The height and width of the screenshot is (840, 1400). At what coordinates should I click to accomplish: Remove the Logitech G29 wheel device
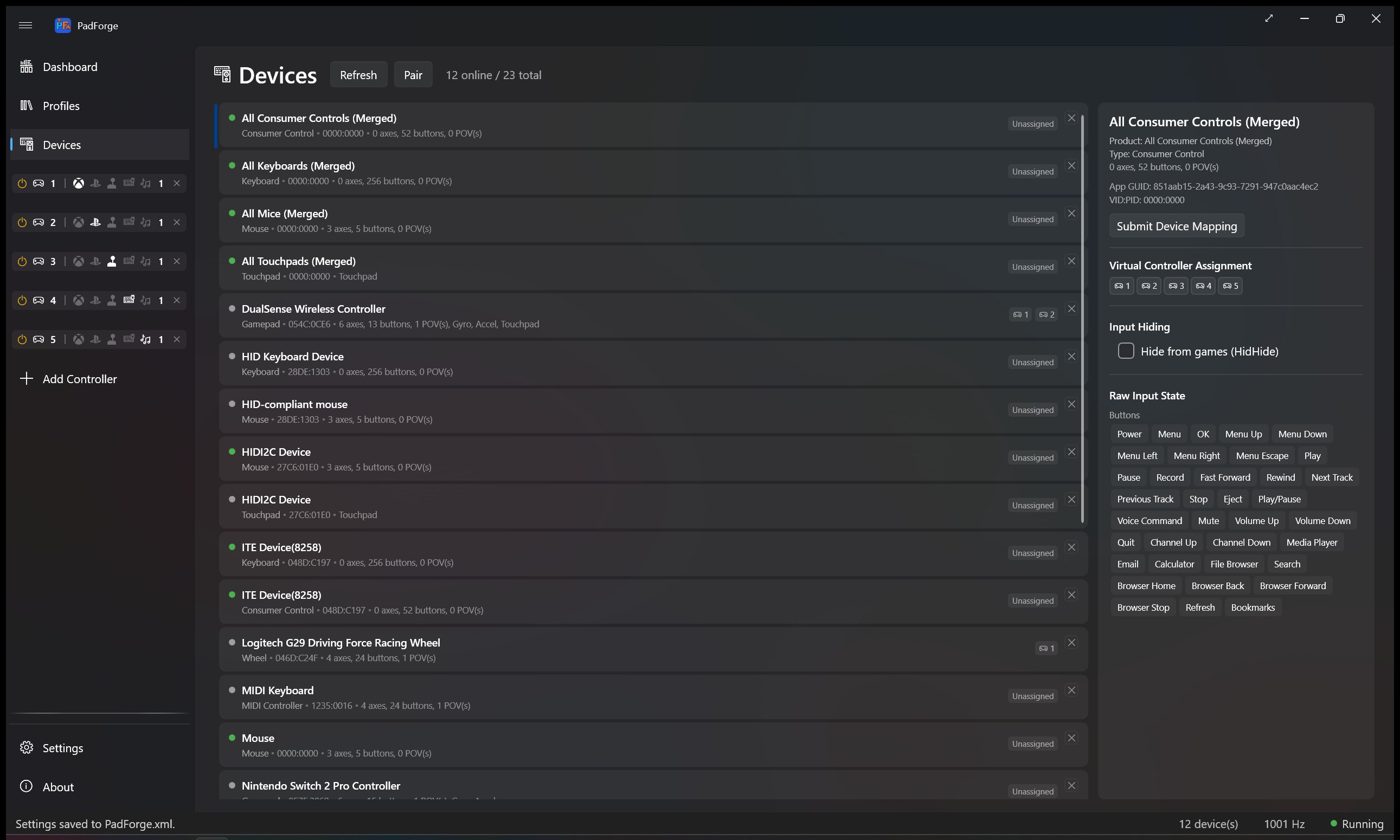tap(1071, 643)
